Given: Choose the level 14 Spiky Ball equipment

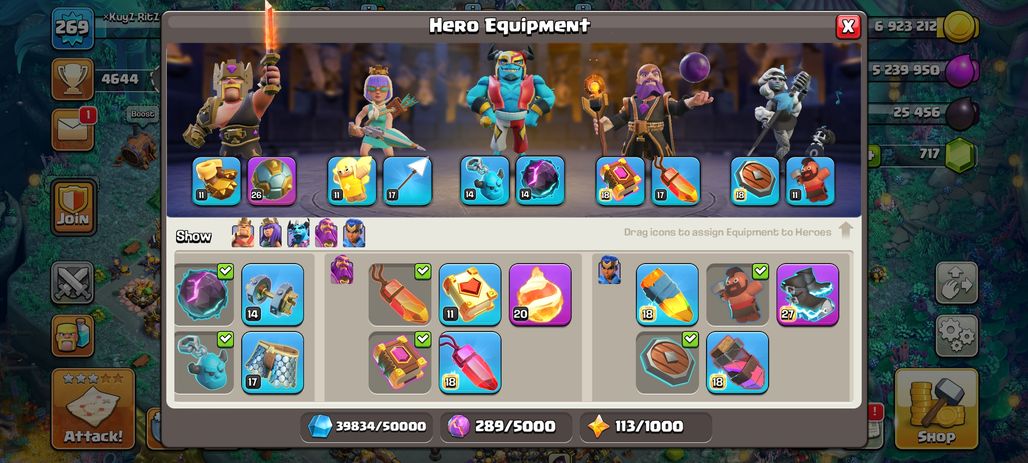Looking at the screenshot, I should coord(272,294).
